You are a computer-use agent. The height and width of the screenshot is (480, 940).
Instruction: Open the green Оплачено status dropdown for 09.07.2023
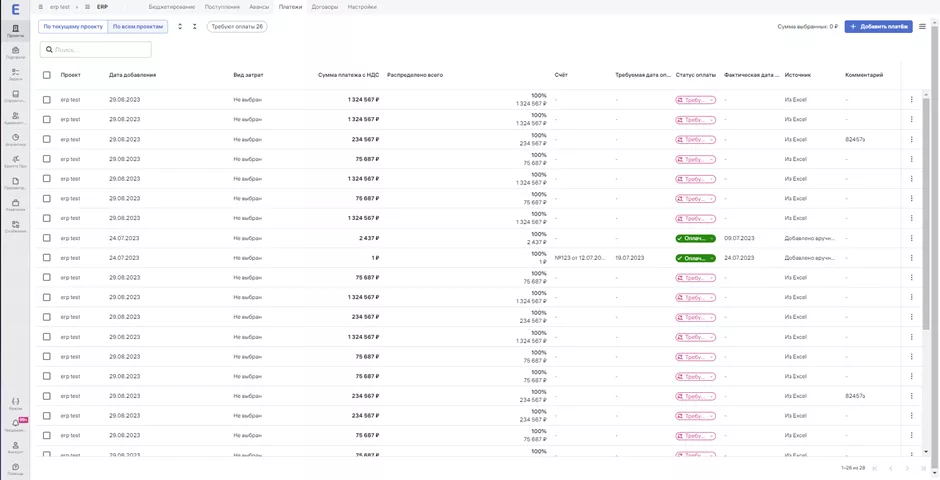pyautogui.click(x=695, y=238)
